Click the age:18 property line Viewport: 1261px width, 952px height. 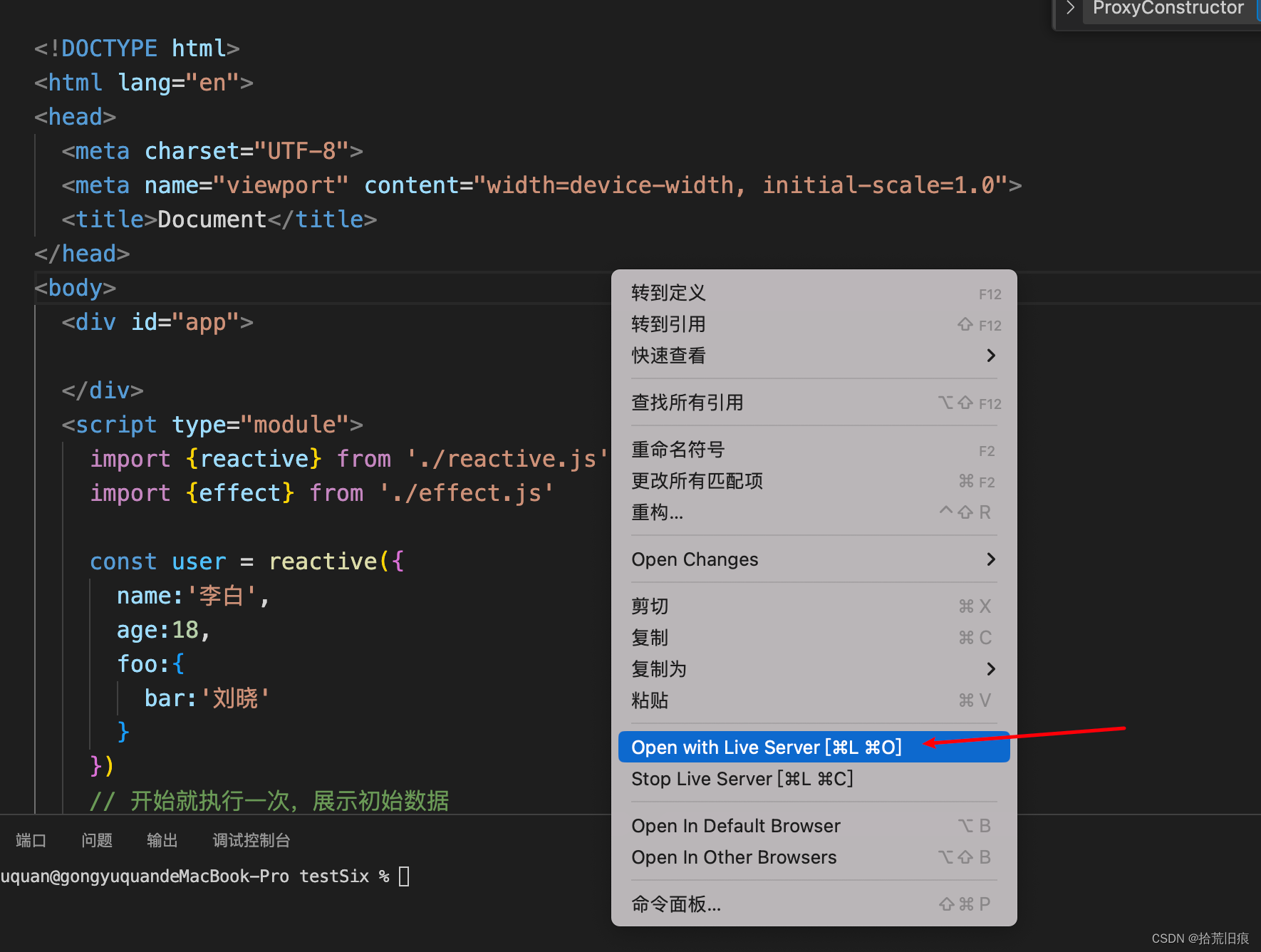tap(163, 630)
